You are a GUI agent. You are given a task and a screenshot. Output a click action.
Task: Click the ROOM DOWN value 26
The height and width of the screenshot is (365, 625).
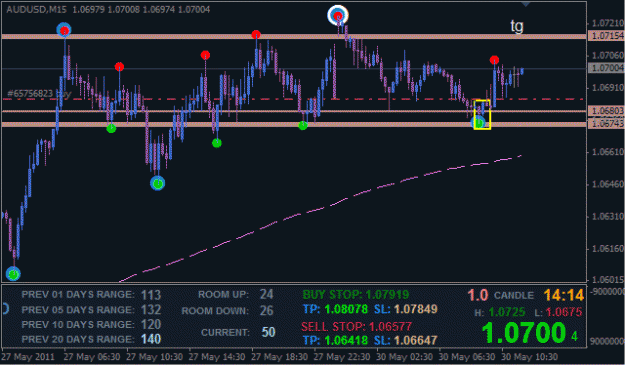267,310
